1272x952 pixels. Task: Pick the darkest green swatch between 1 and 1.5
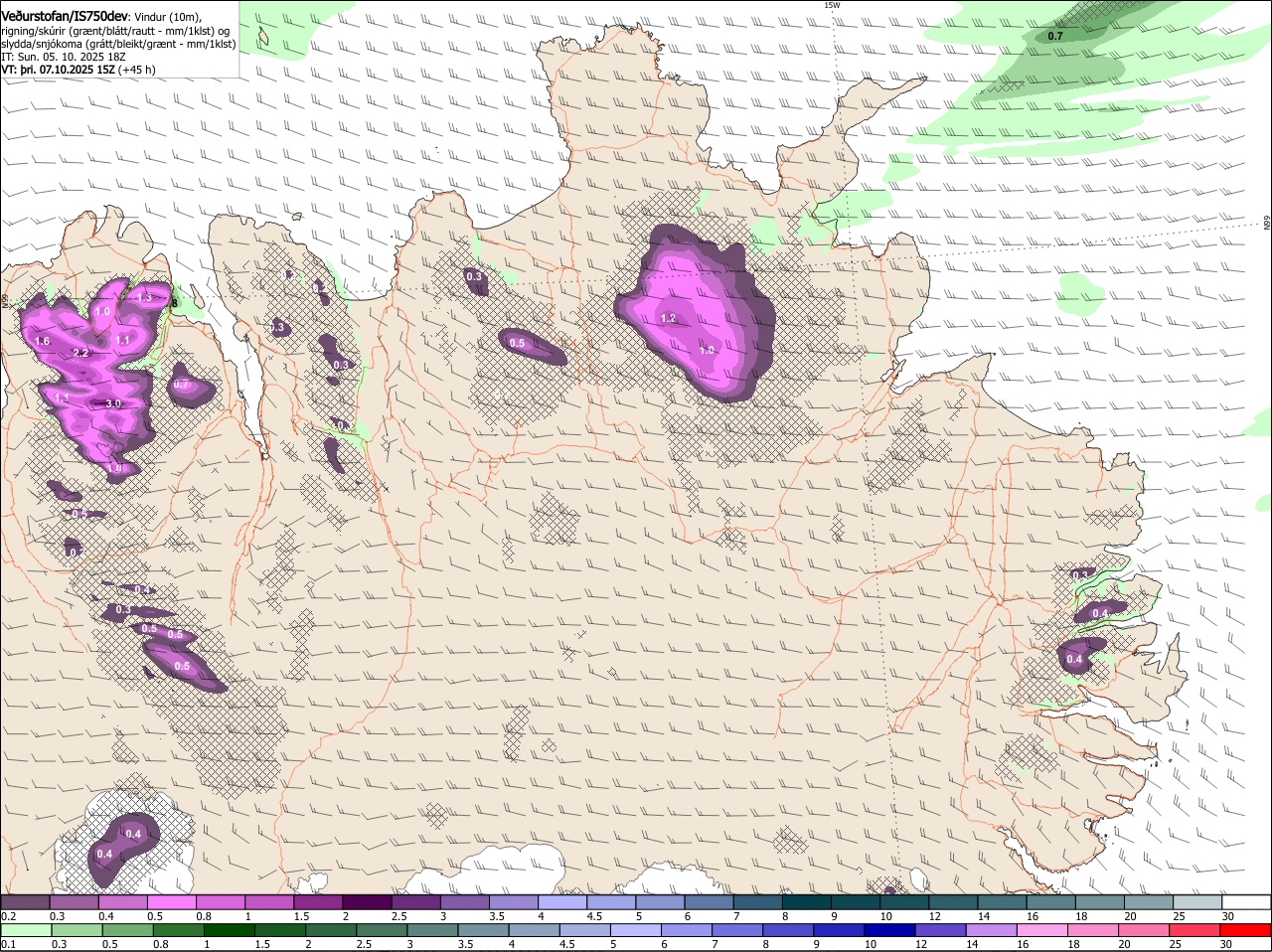coord(230,930)
